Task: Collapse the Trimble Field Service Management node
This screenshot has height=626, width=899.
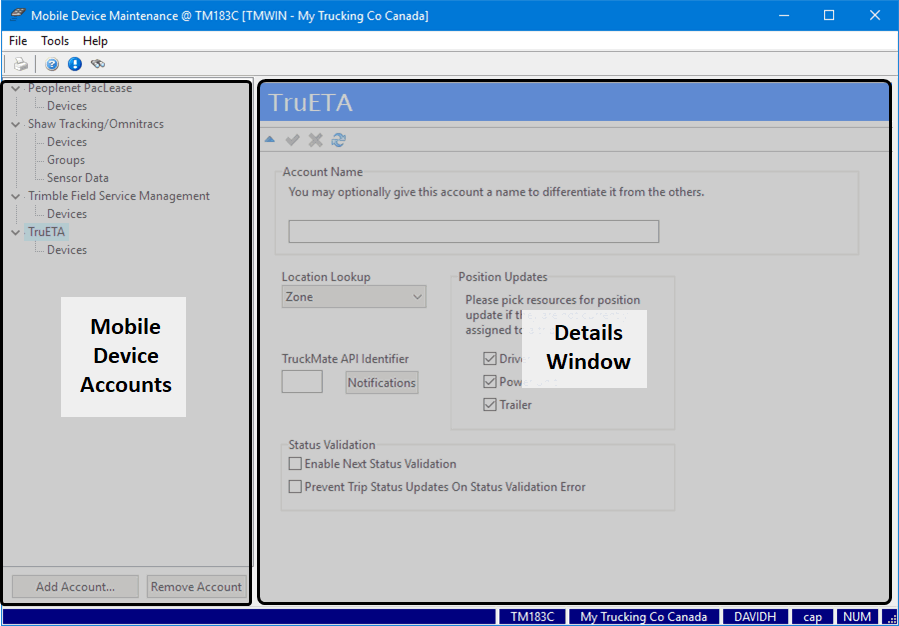Action: (x=16, y=197)
